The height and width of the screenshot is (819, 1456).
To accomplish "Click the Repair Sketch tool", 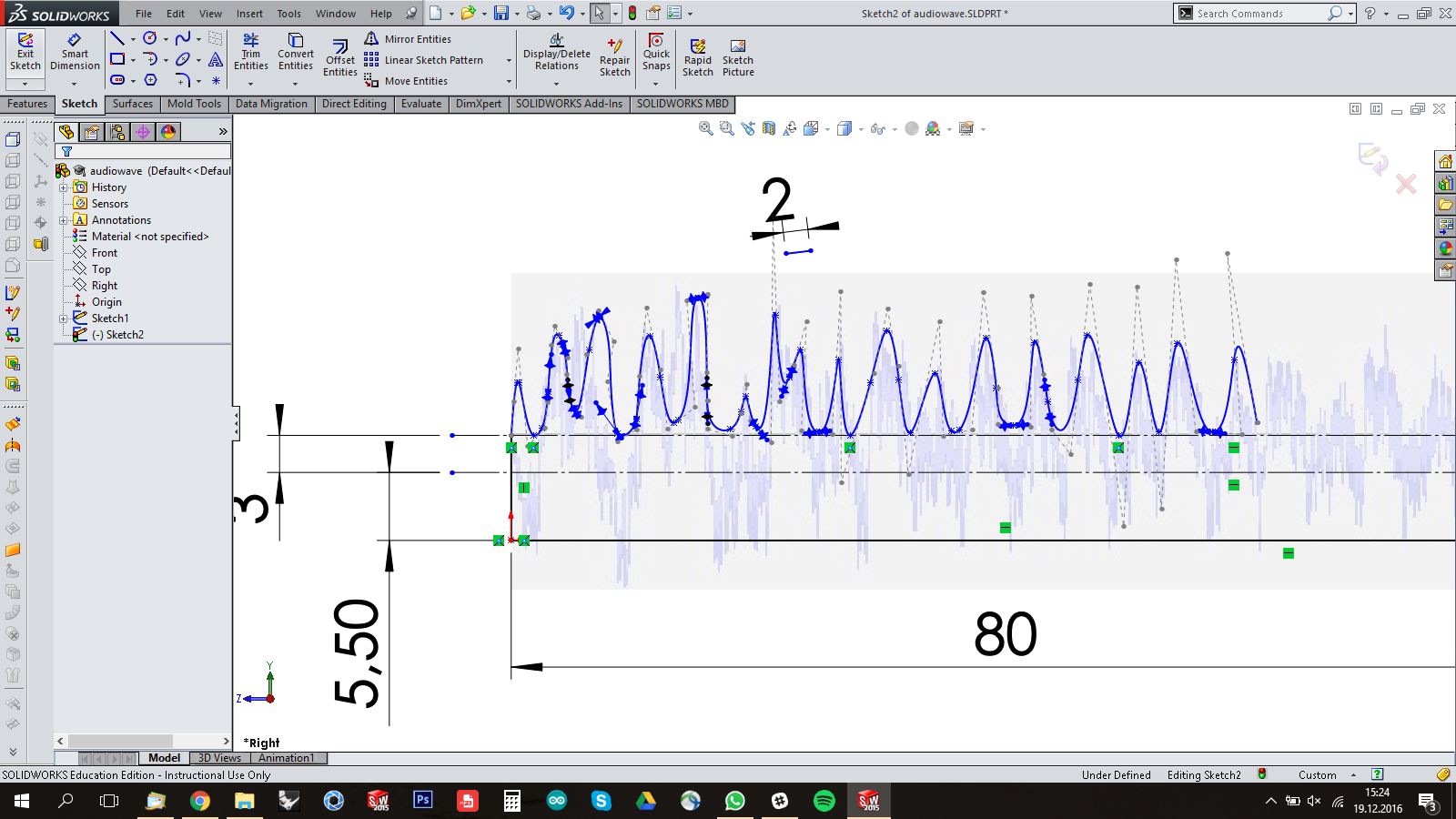I will click(x=614, y=57).
